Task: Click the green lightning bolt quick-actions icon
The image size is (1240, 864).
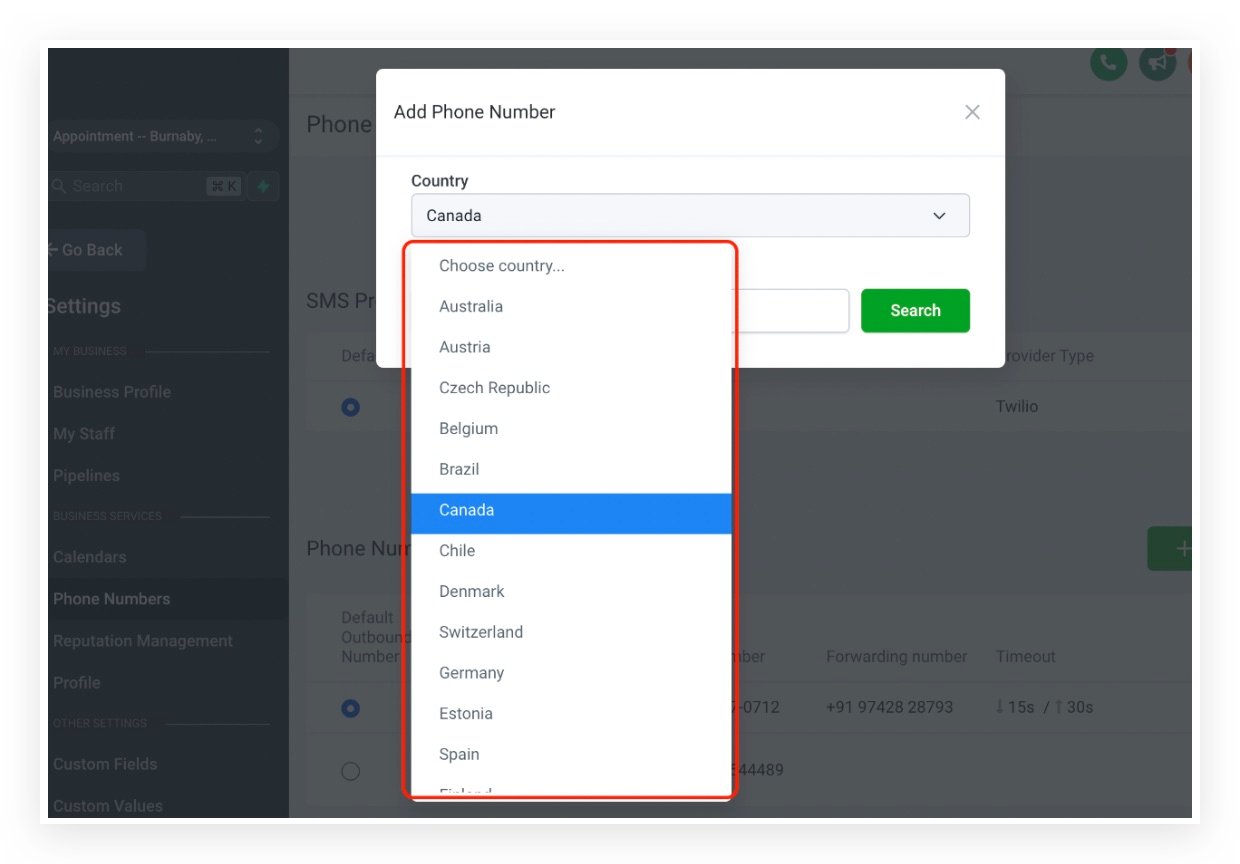Action: [x=263, y=186]
